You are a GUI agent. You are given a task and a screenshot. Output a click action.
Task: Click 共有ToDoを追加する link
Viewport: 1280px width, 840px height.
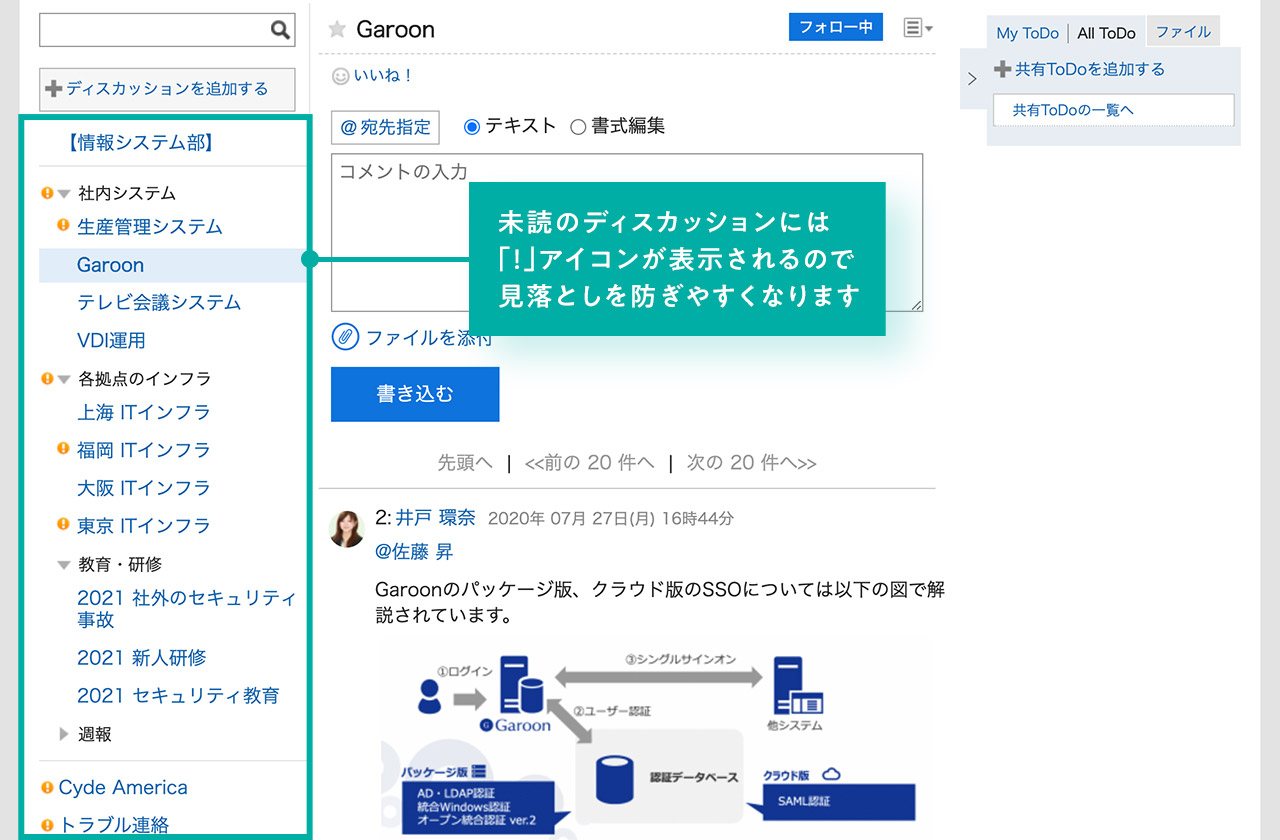pos(1089,69)
